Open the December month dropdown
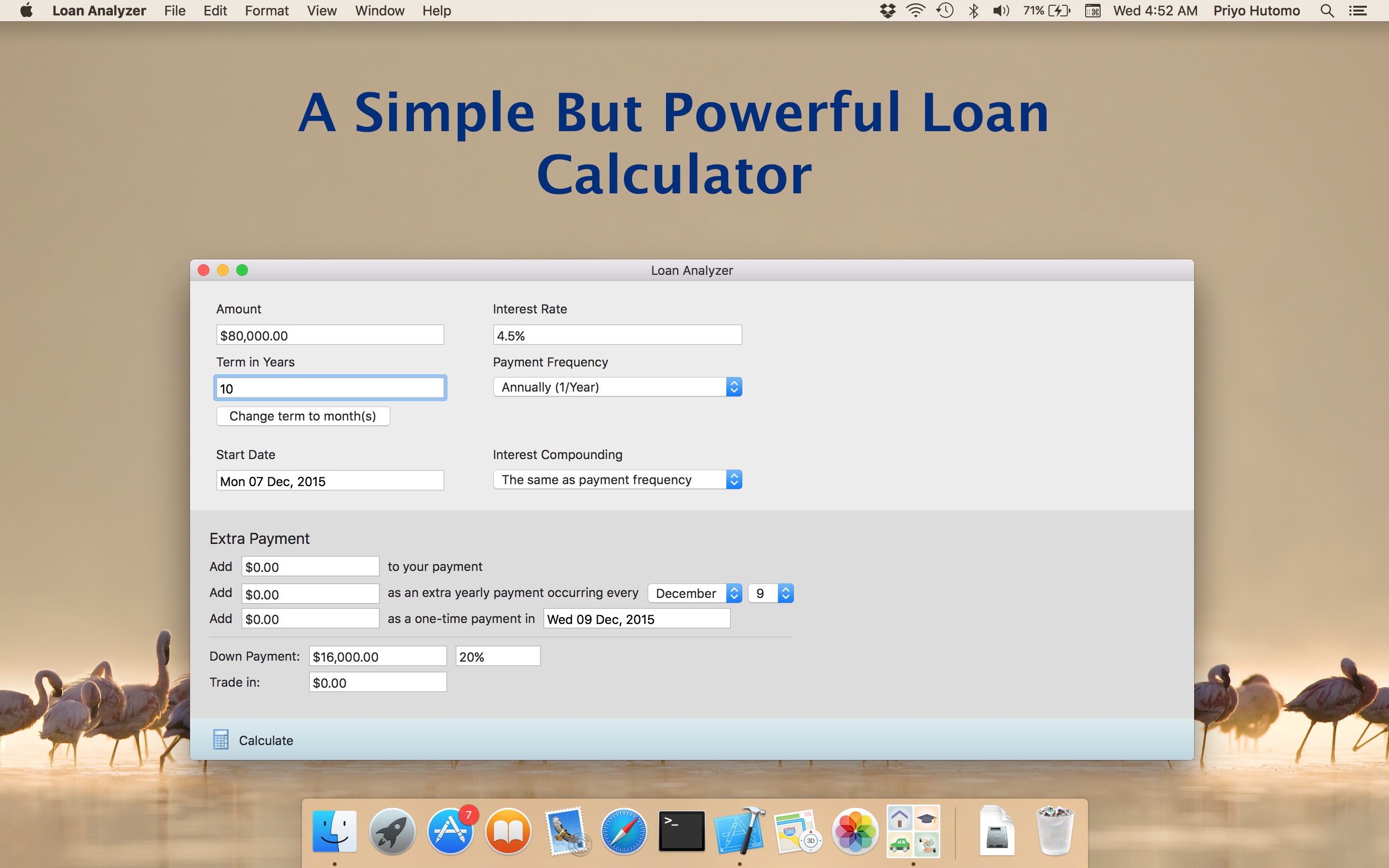The width and height of the screenshot is (1389, 868). (x=694, y=593)
